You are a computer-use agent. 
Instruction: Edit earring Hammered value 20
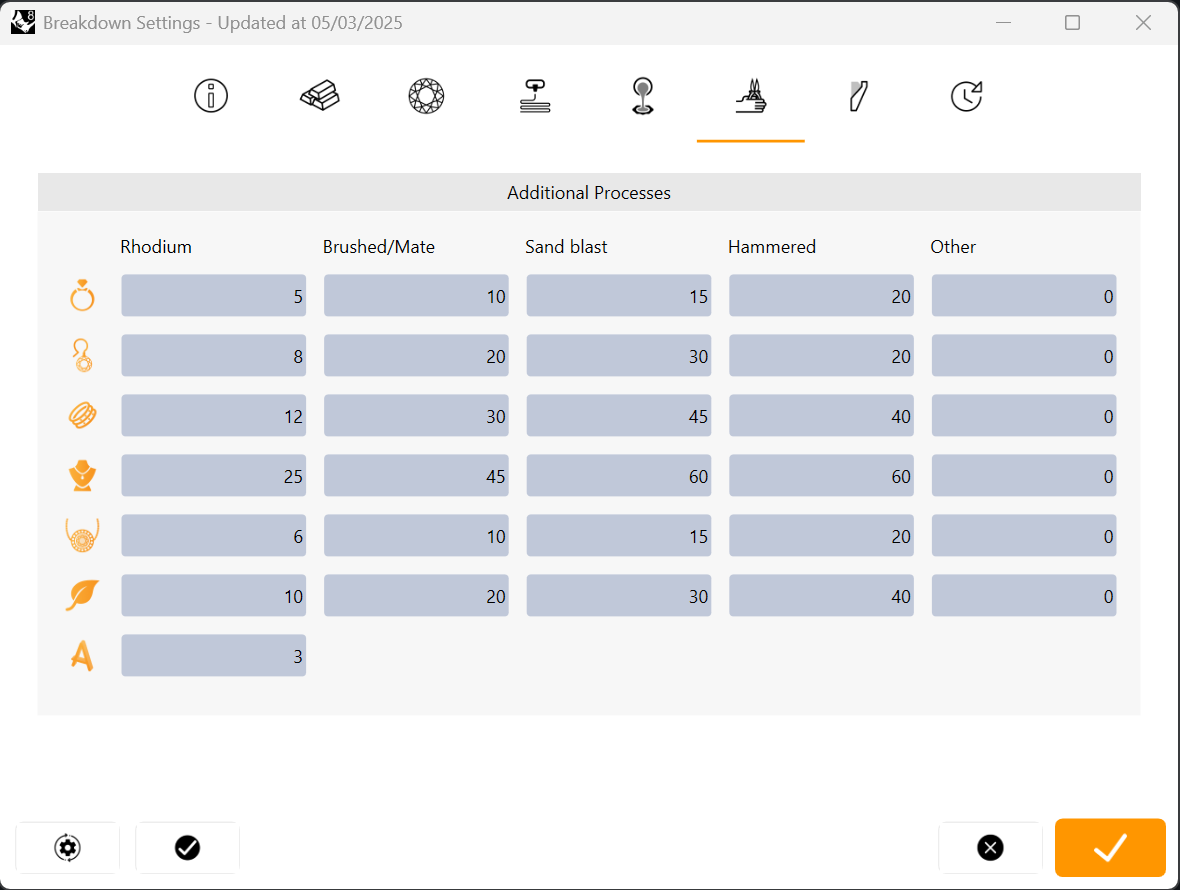pyautogui.click(x=821, y=356)
